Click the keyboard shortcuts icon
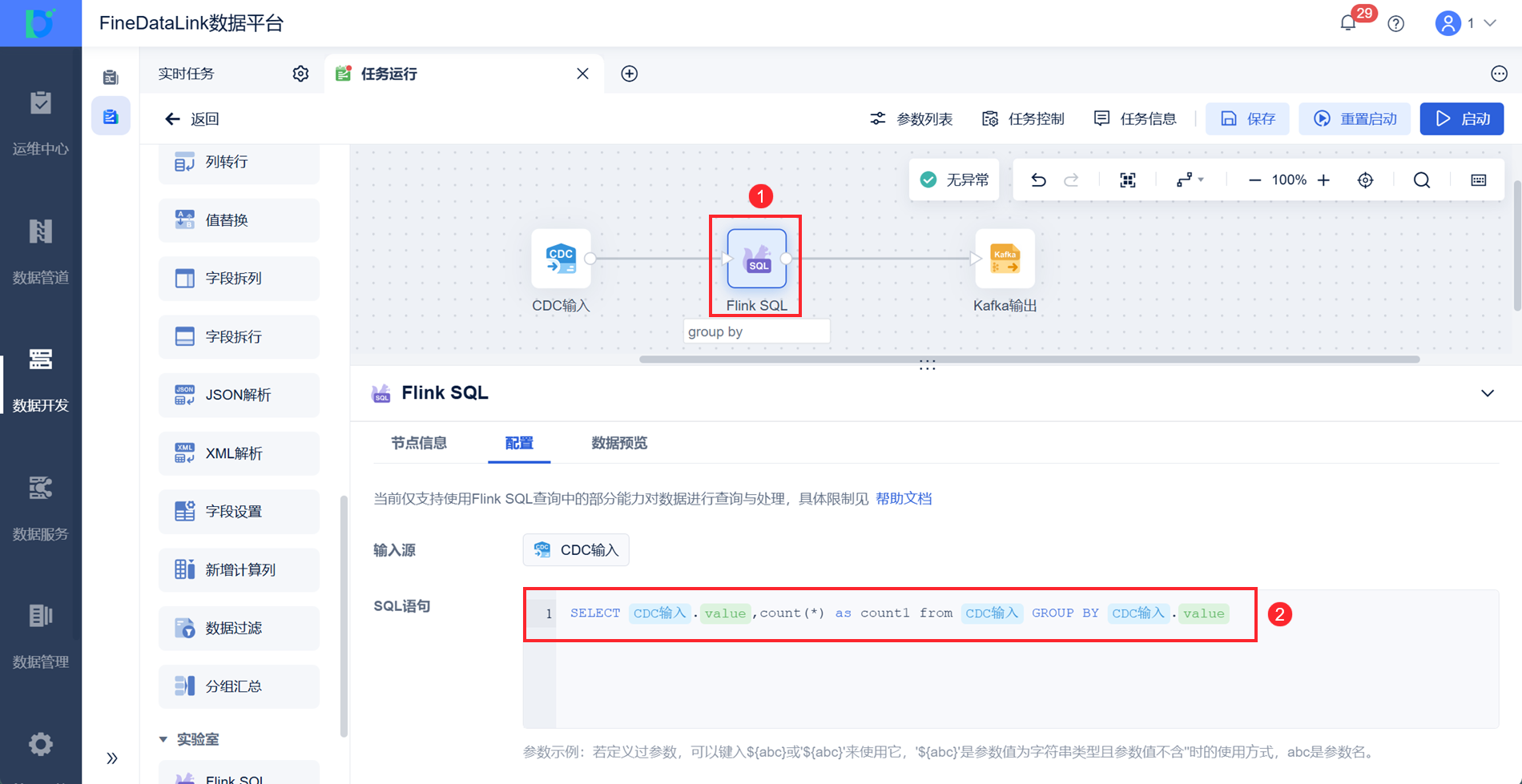The height and width of the screenshot is (784, 1522). 1478,179
